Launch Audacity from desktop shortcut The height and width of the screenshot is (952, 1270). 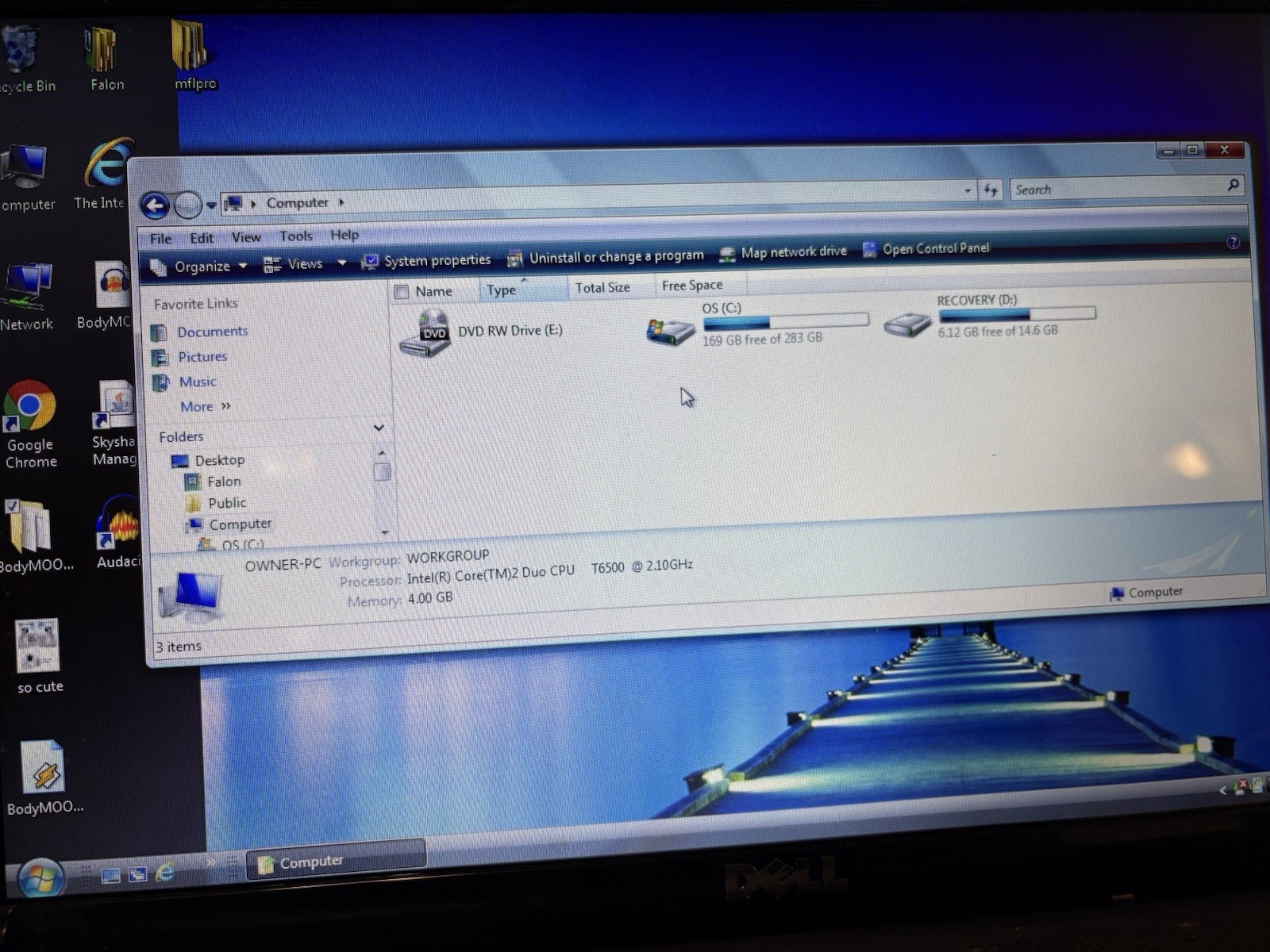pyautogui.click(x=117, y=533)
